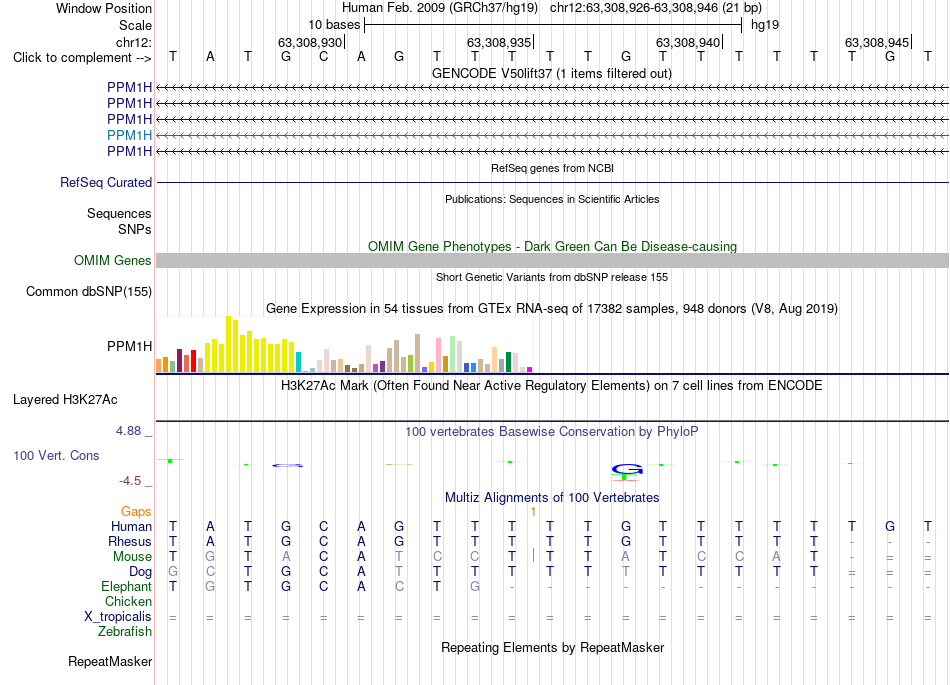Click the 63,308,940 position marker

point(688,42)
